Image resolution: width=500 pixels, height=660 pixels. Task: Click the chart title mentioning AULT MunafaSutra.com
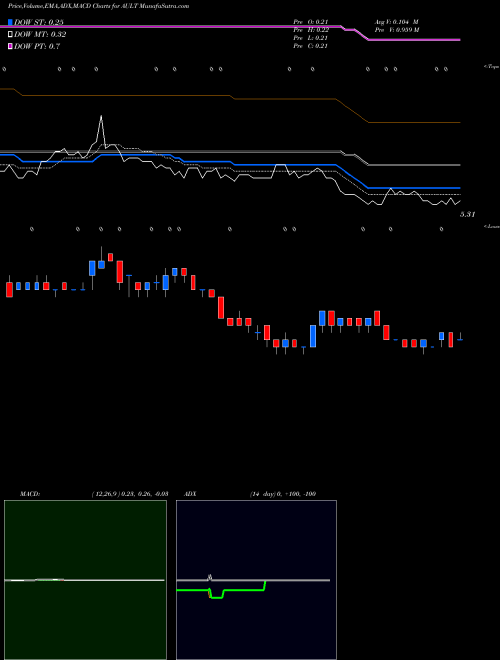tap(98, 6)
